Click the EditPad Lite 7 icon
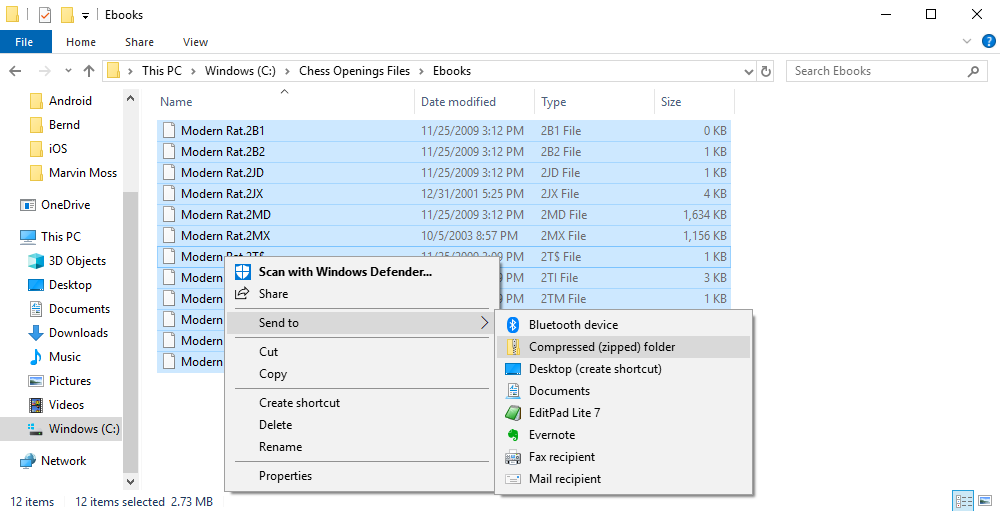The image size is (1000, 511). [x=513, y=413]
